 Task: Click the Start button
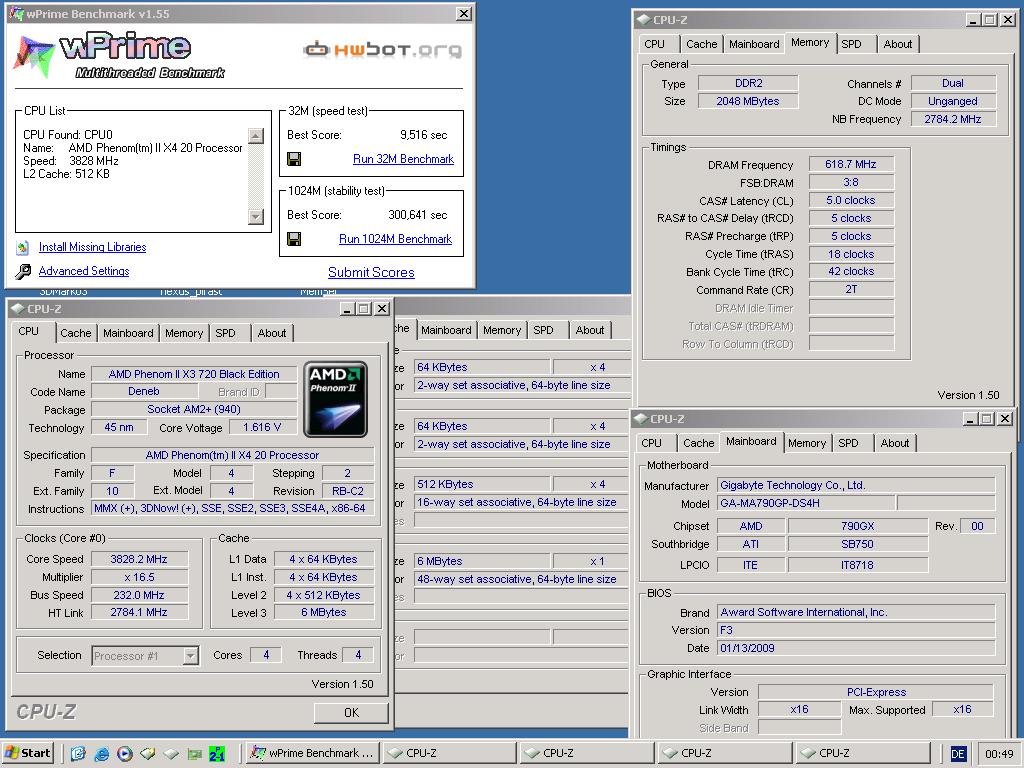pyautogui.click(x=27, y=753)
